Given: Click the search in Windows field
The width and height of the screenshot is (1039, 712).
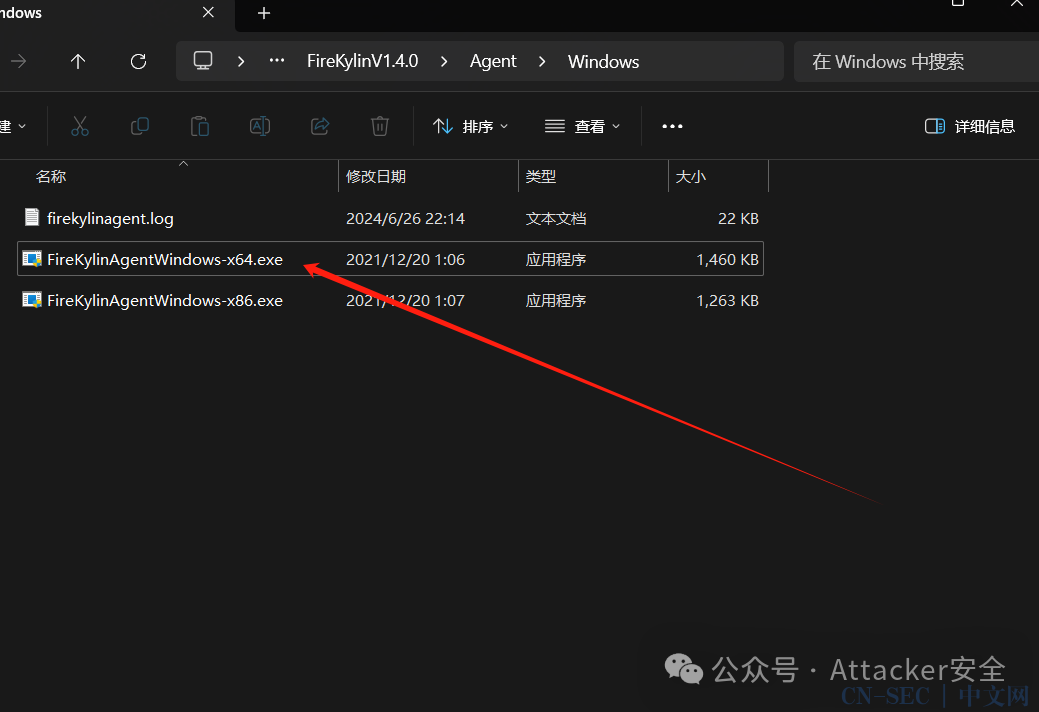Looking at the screenshot, I should 916,62.
